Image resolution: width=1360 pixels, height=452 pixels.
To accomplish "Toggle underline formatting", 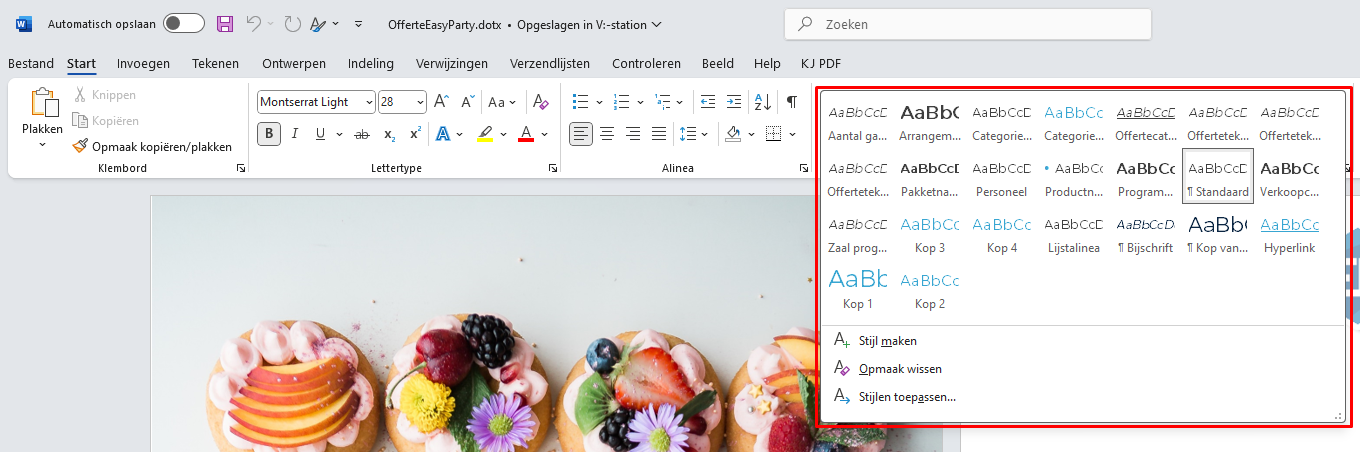I will 320,134.
